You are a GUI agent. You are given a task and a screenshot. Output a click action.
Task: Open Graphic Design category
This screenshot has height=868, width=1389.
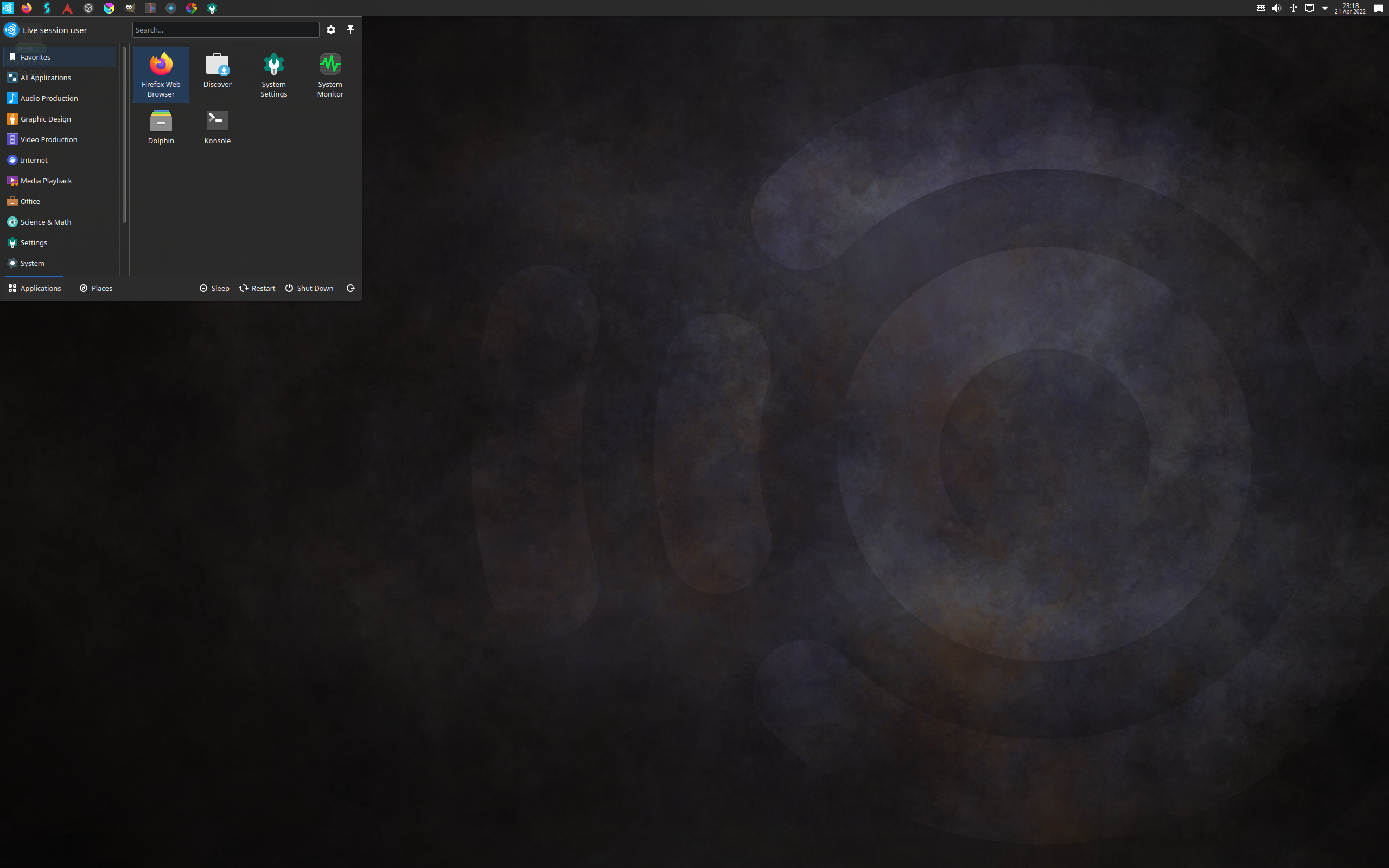(60, 119)
